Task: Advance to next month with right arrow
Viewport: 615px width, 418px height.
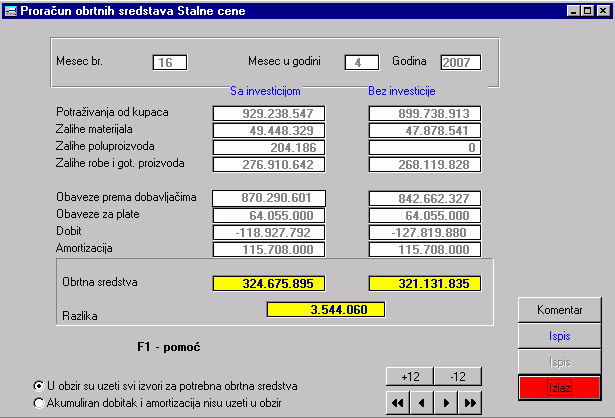Action: [x=446, y=403]
